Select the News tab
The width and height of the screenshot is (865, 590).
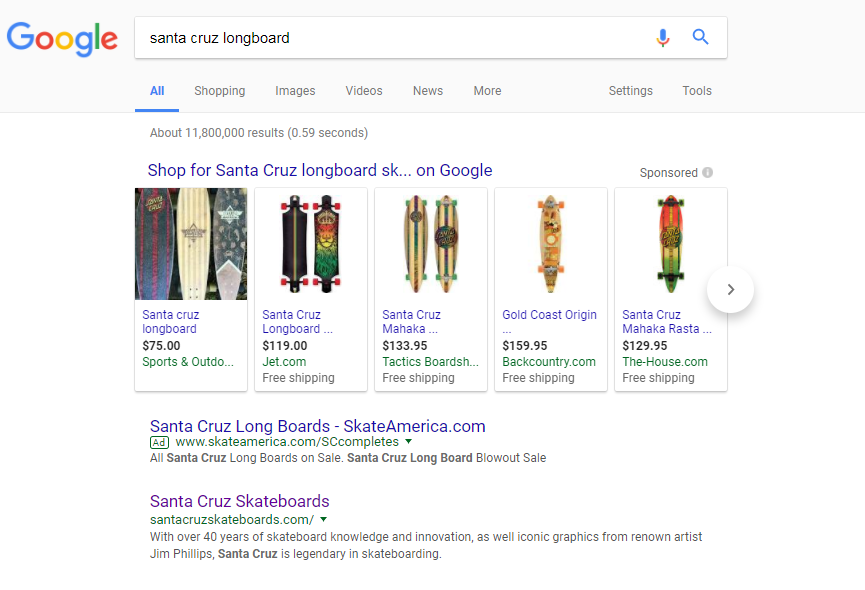(427, 91)
